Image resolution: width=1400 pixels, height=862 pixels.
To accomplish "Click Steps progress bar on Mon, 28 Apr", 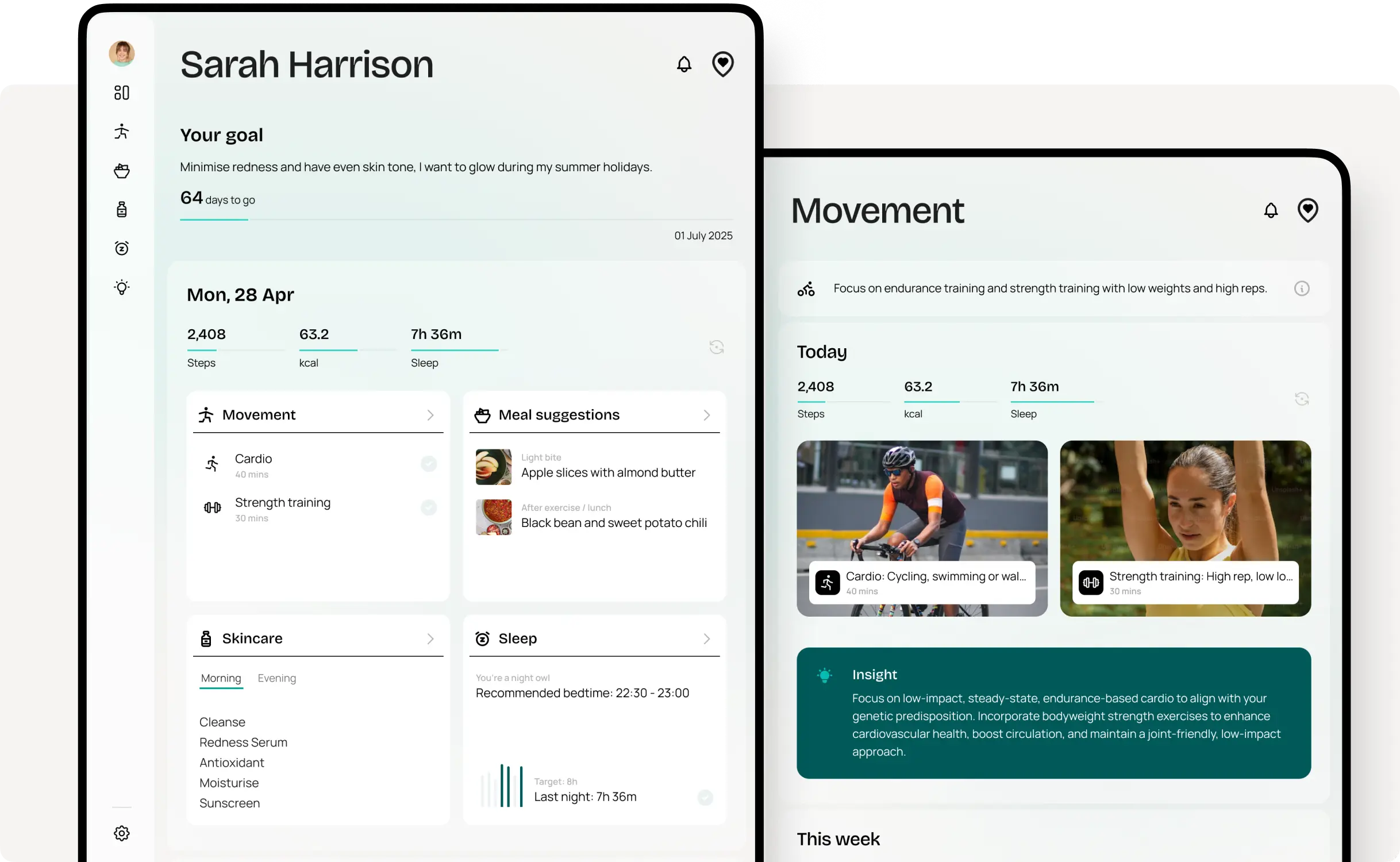I will coord(236,350).
